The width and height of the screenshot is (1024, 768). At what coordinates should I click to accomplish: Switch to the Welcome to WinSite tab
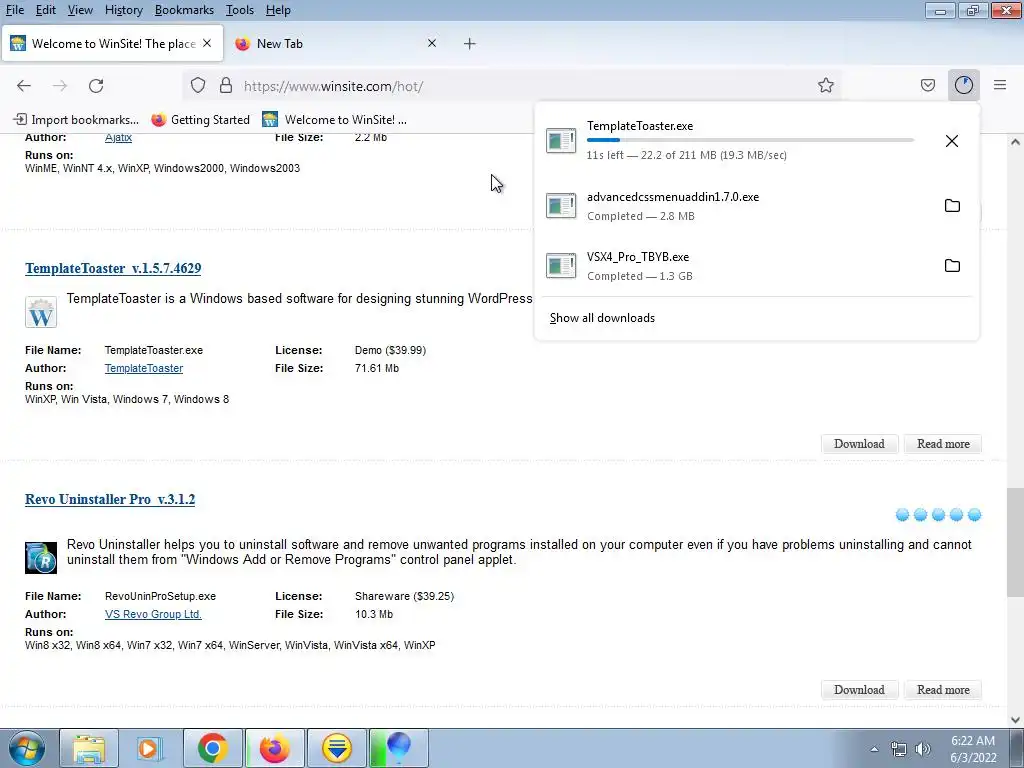[112, 44]
